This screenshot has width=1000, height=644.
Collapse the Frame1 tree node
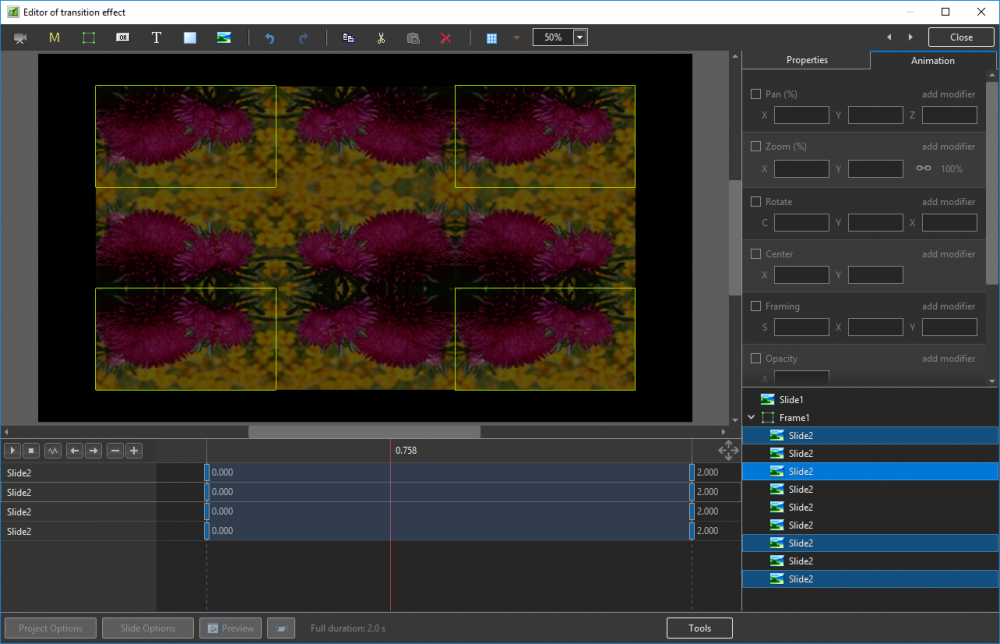pyautogui.click(x=750, y=417)
